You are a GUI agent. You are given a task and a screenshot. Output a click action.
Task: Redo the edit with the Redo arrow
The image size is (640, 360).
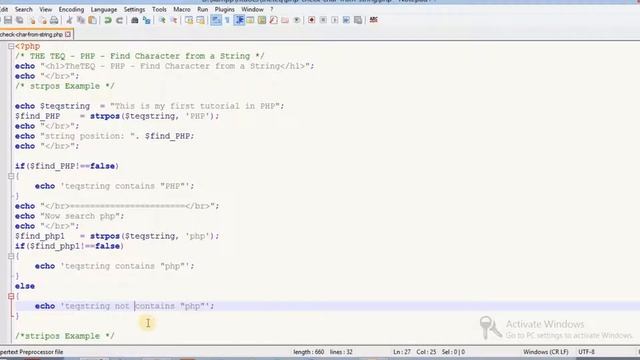pos(119,20)
